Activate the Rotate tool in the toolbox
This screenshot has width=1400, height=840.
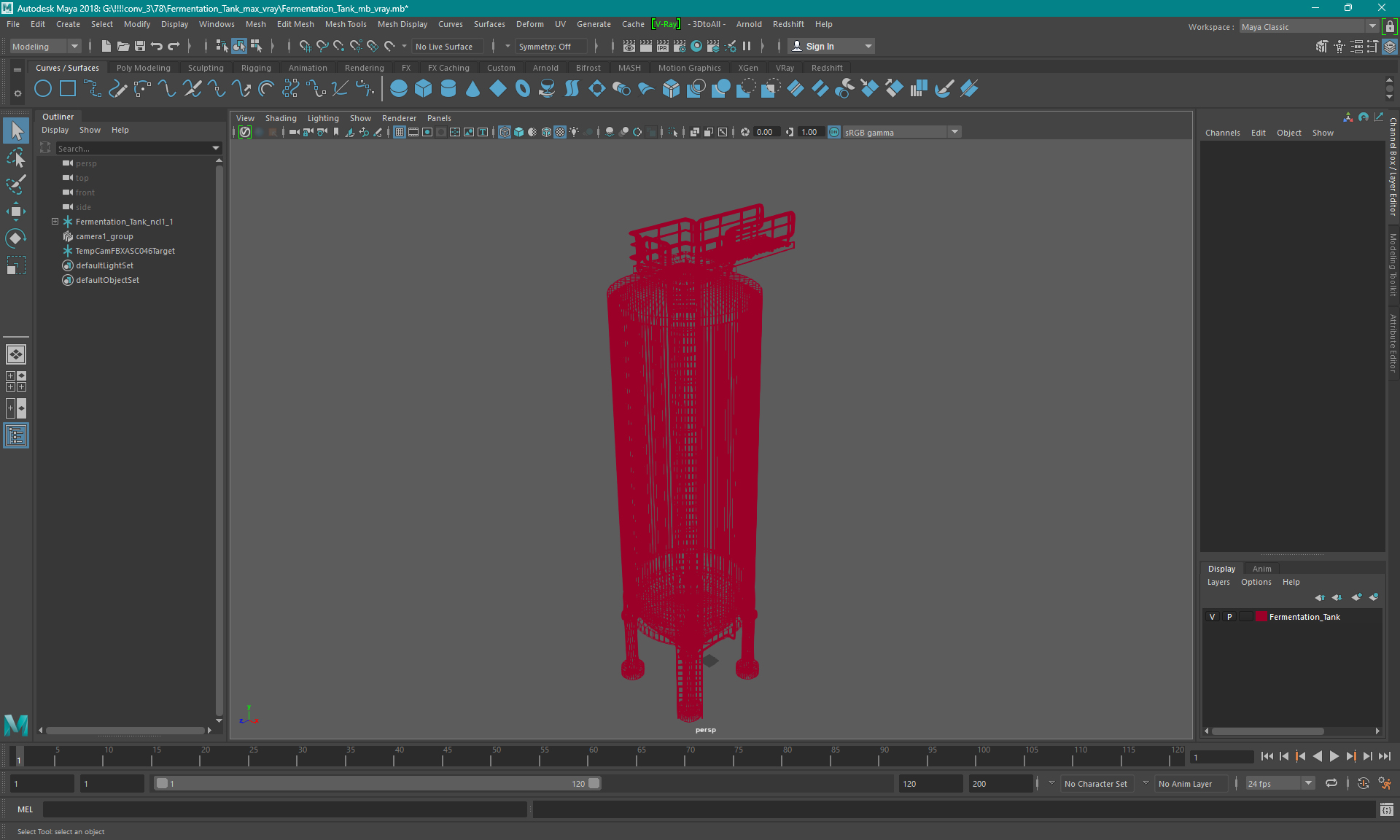coord(16,238)
